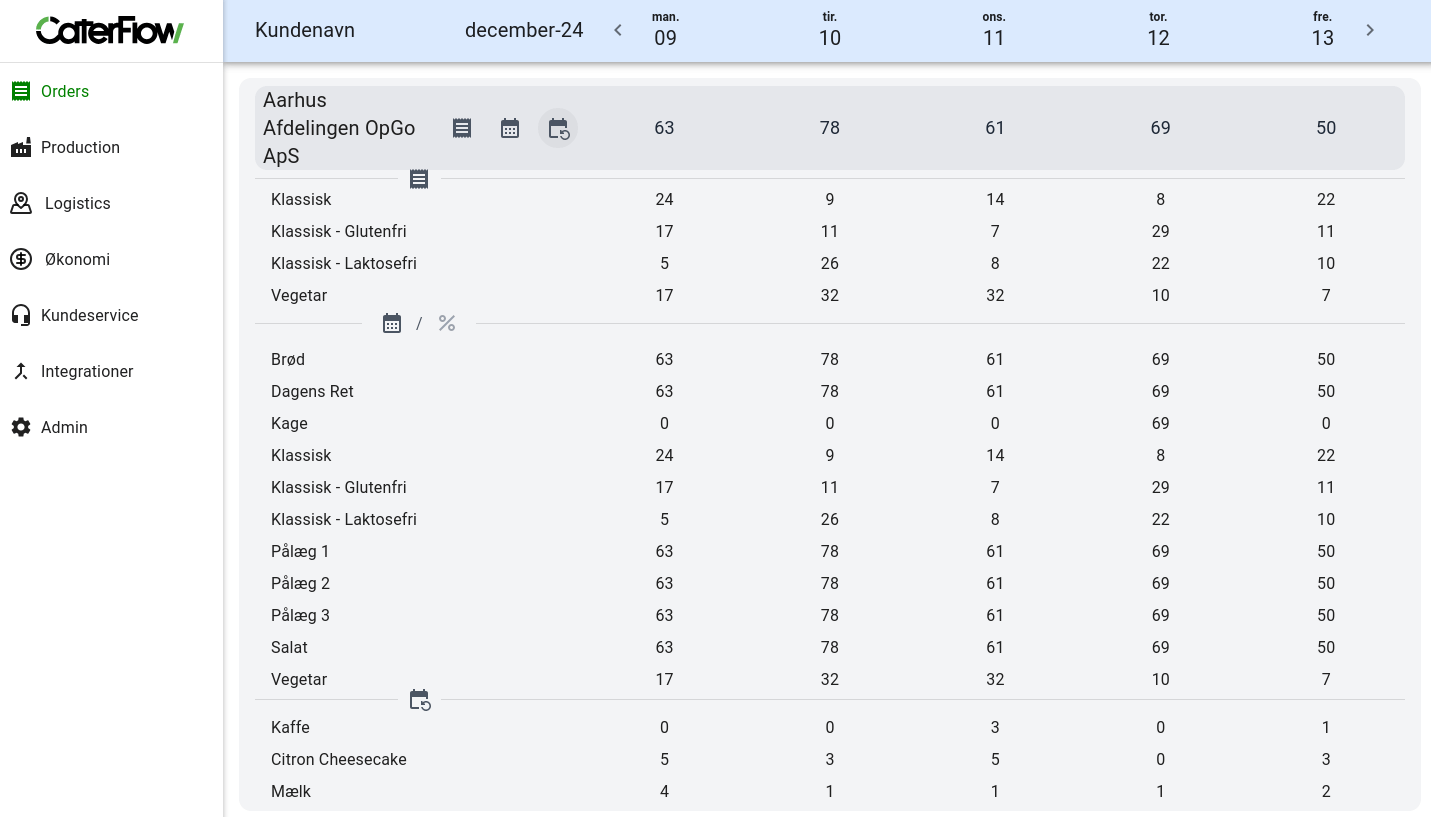Screen dimensions: 1431x817
Task: Open the Production section
Action: coord(80,147)
